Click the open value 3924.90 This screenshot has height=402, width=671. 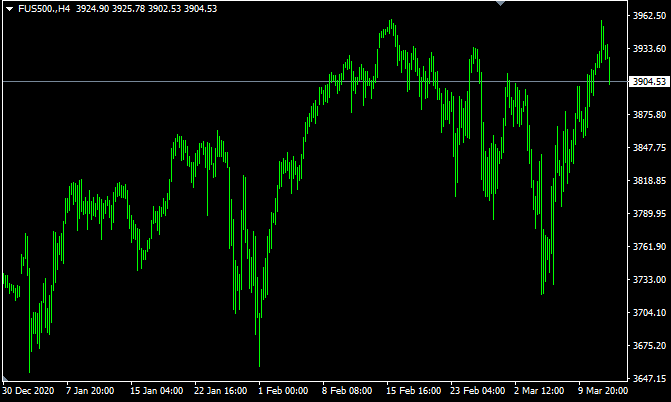[x=92, y=9]
